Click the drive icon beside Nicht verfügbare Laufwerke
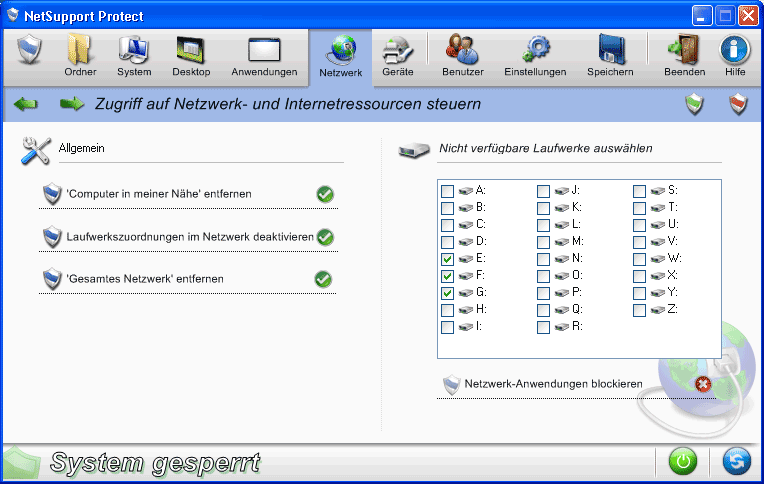Image resolution: width=764 pixels, height=484 pixels. (414, 150)
